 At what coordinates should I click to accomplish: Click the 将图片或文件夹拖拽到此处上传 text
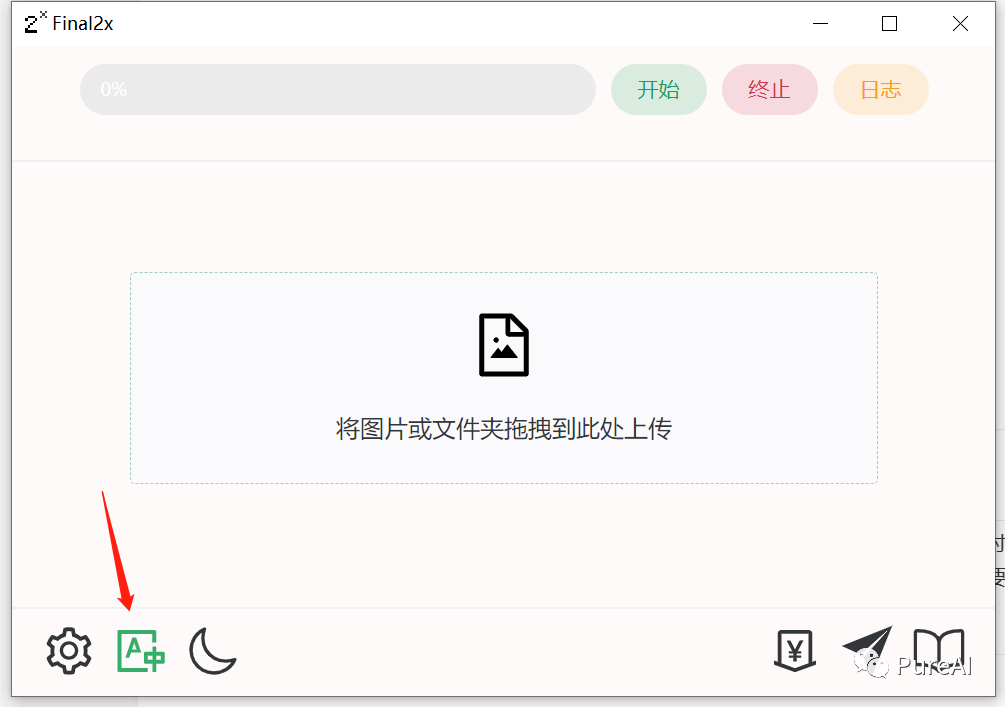pos(504,429)
